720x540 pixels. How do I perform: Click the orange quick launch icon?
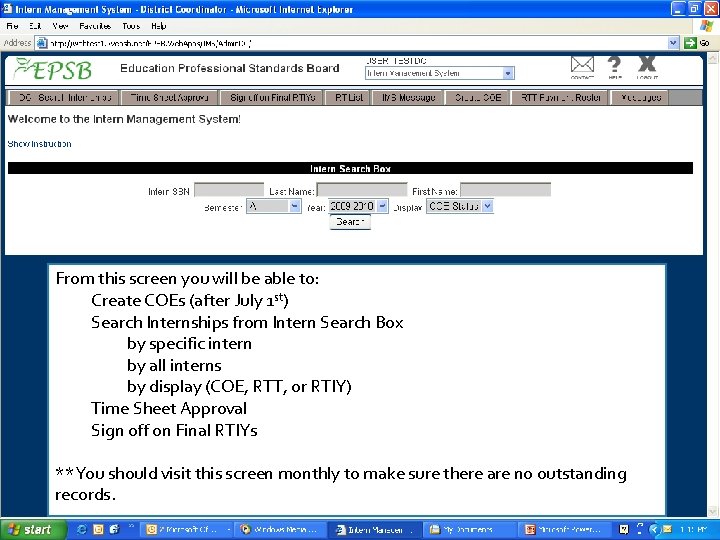98,529
